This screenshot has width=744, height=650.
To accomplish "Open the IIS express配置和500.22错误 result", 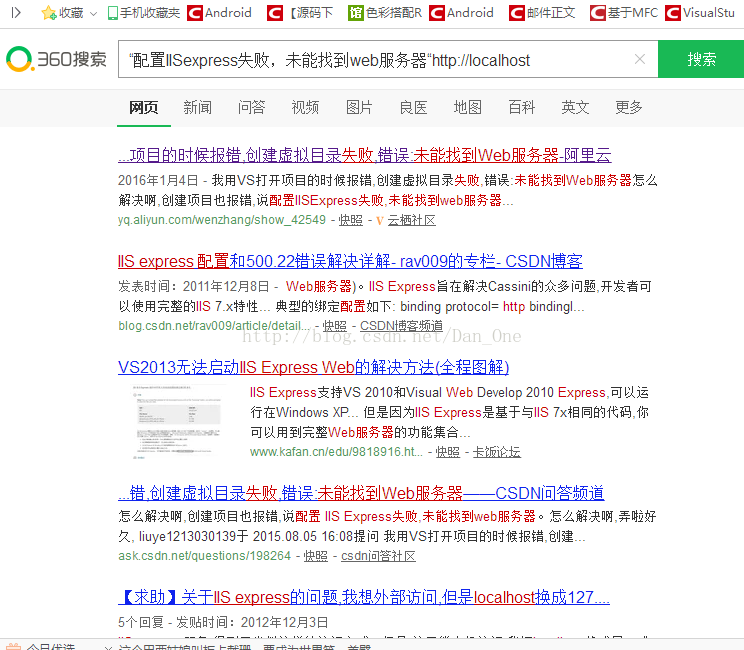I will pos(350,261).
